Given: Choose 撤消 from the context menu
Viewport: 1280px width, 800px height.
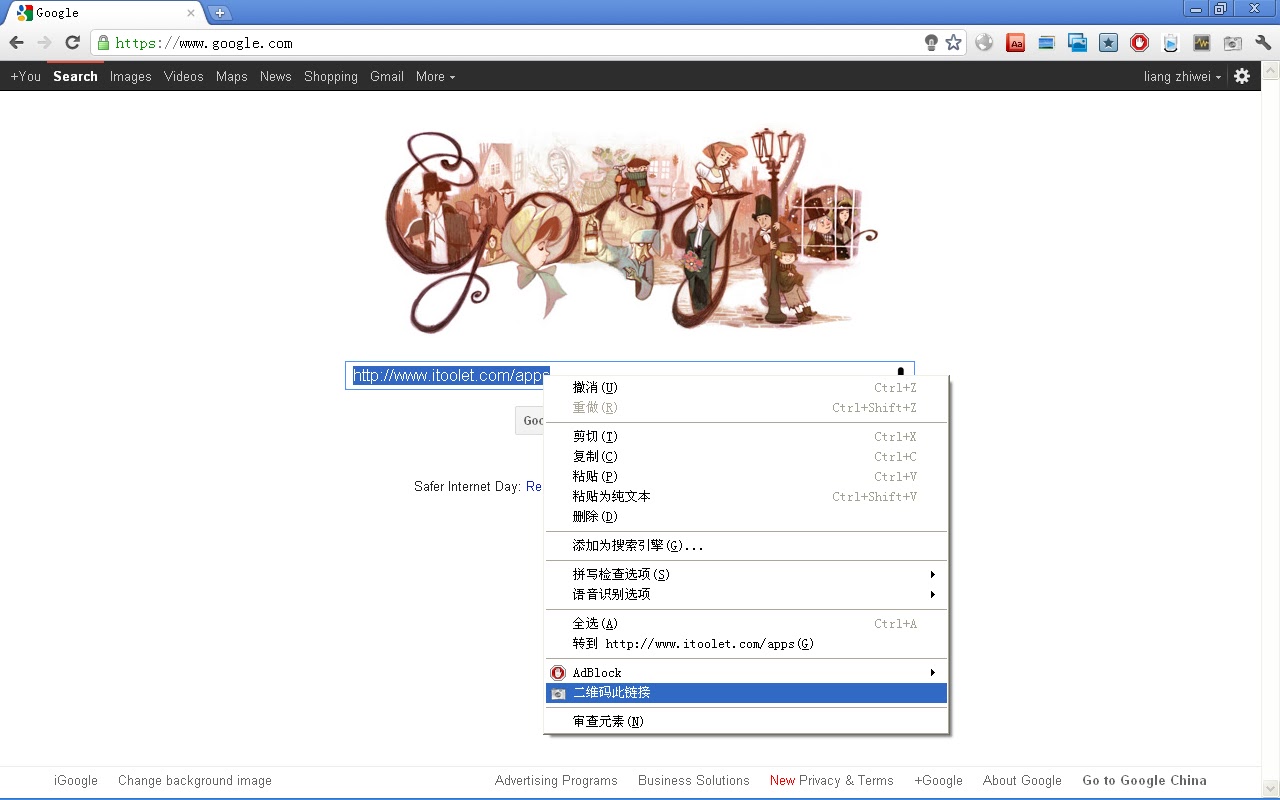Looking at the screenshot, I should pyautogui.click(x=746, y=387).
